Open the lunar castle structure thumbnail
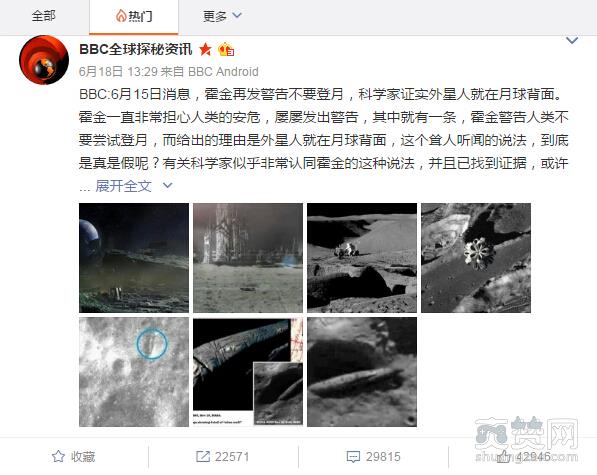 pos(248,258)
